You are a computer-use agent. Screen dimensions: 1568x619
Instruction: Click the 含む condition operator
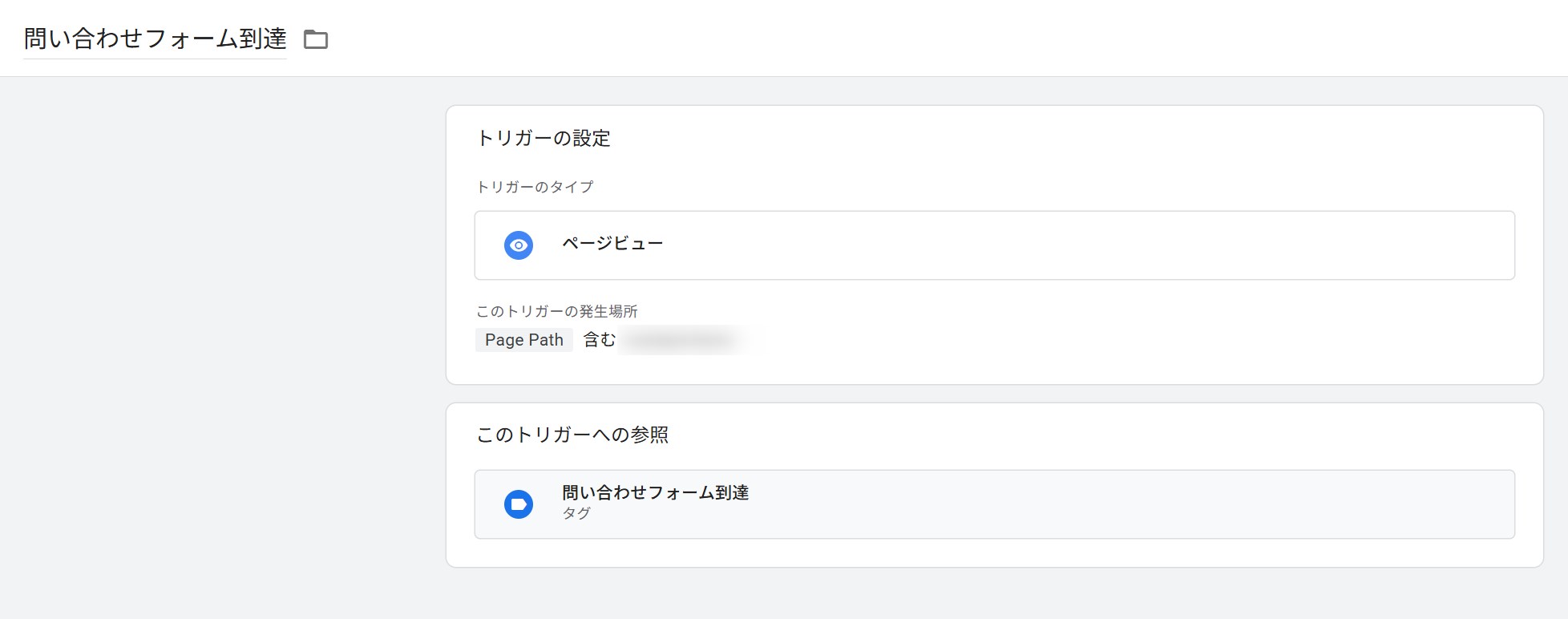coord(599,340)
